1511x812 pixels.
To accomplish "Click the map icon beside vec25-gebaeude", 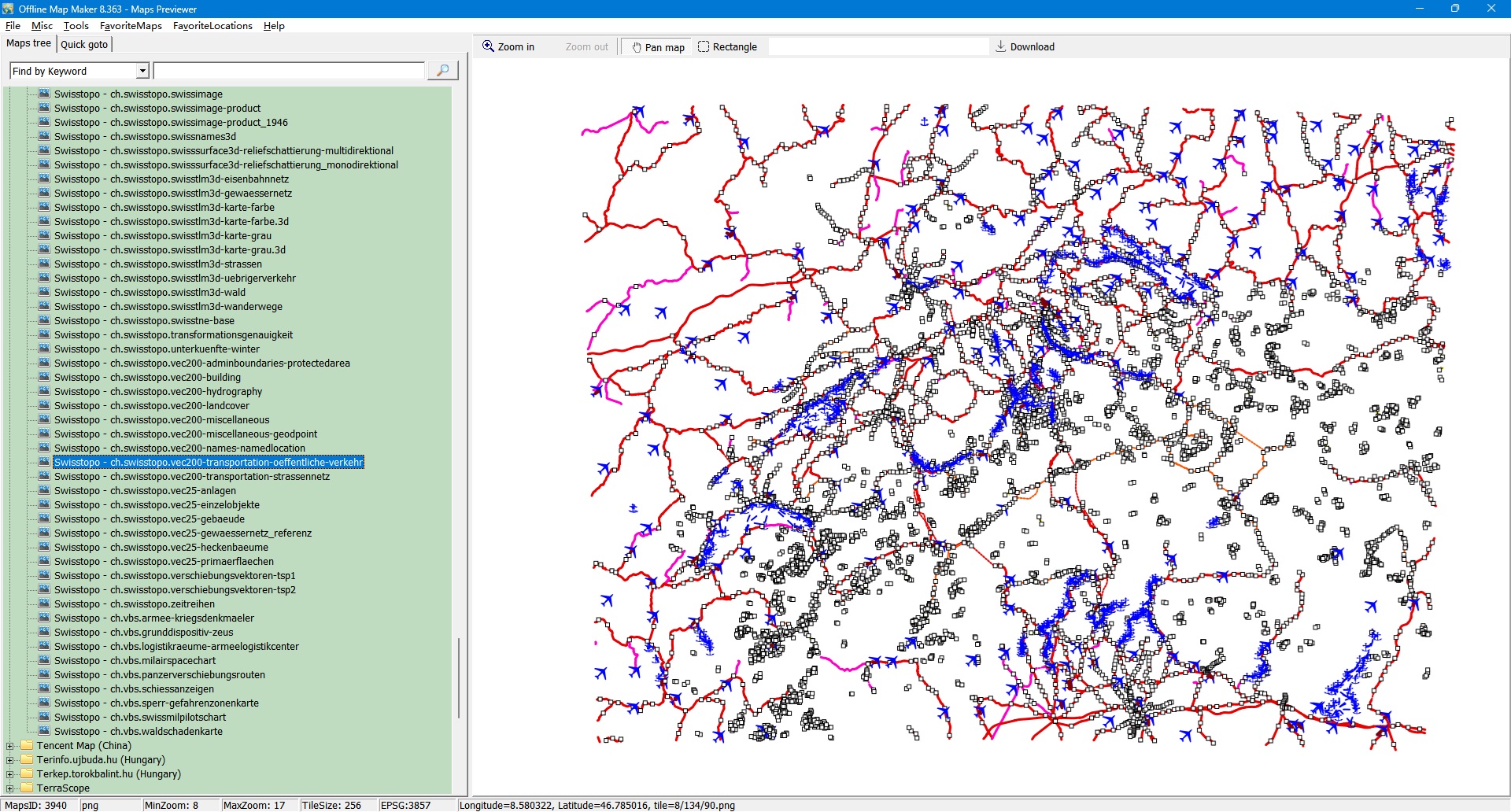I will pos(44,519).
